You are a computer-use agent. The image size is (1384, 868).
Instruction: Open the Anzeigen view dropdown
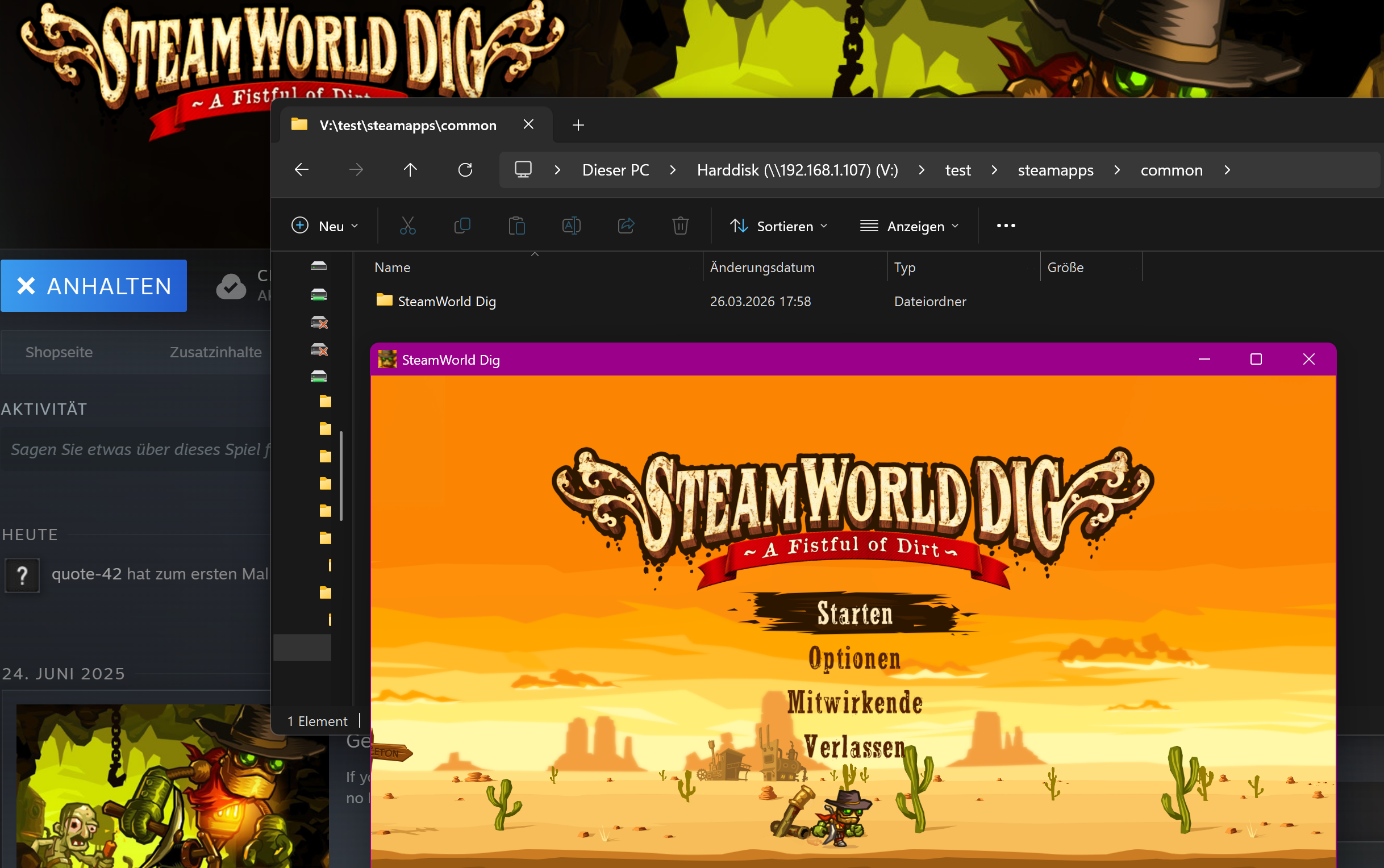point(909,226)
